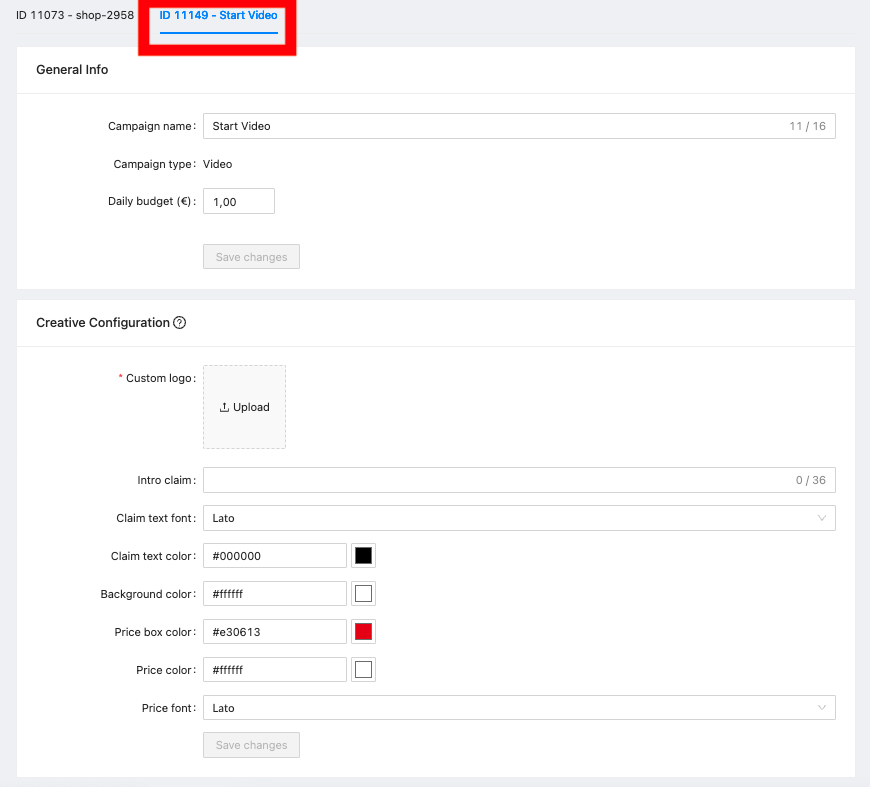Edit the Claim text color hex field
This screenshot has height=787, width=870.
pyautogui.click(x=275, y=556)
